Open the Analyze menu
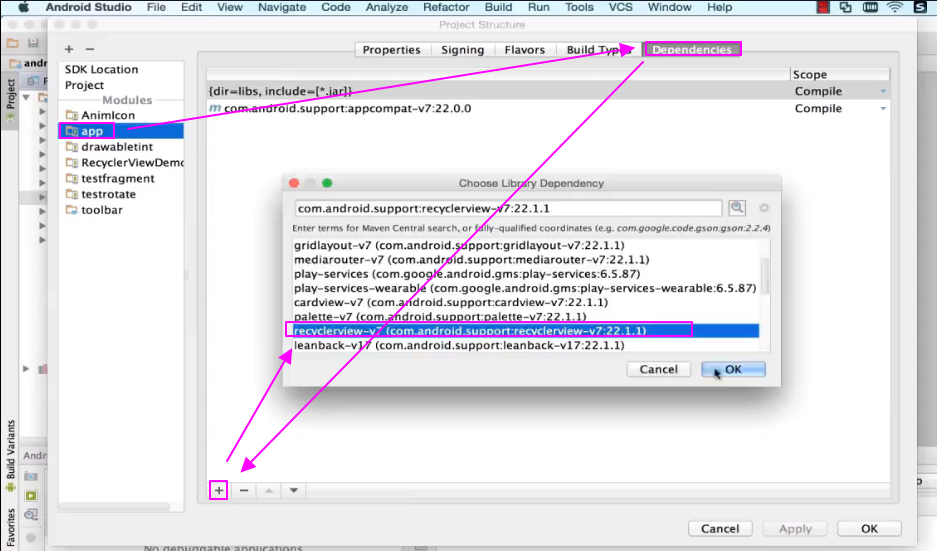 387,7
